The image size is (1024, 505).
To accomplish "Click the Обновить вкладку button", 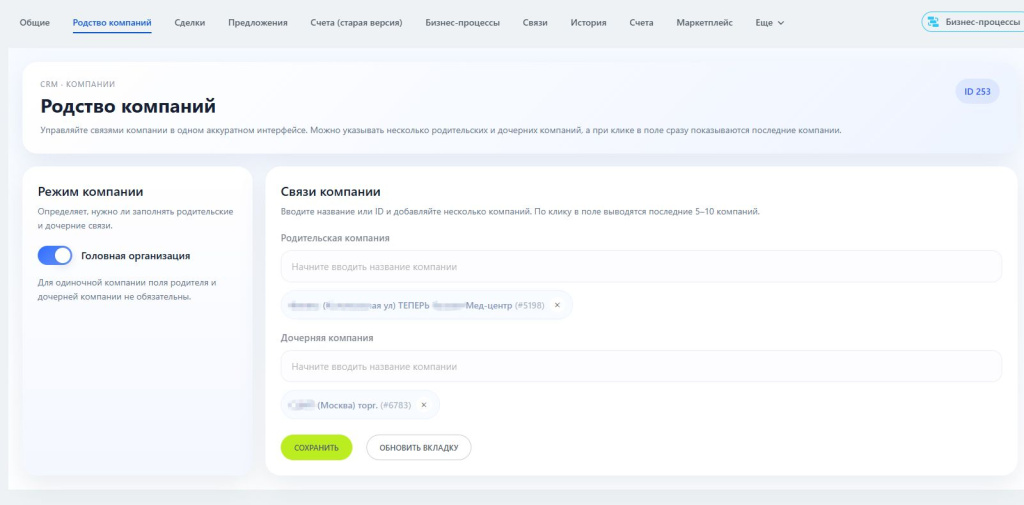I will pos(419,448).
